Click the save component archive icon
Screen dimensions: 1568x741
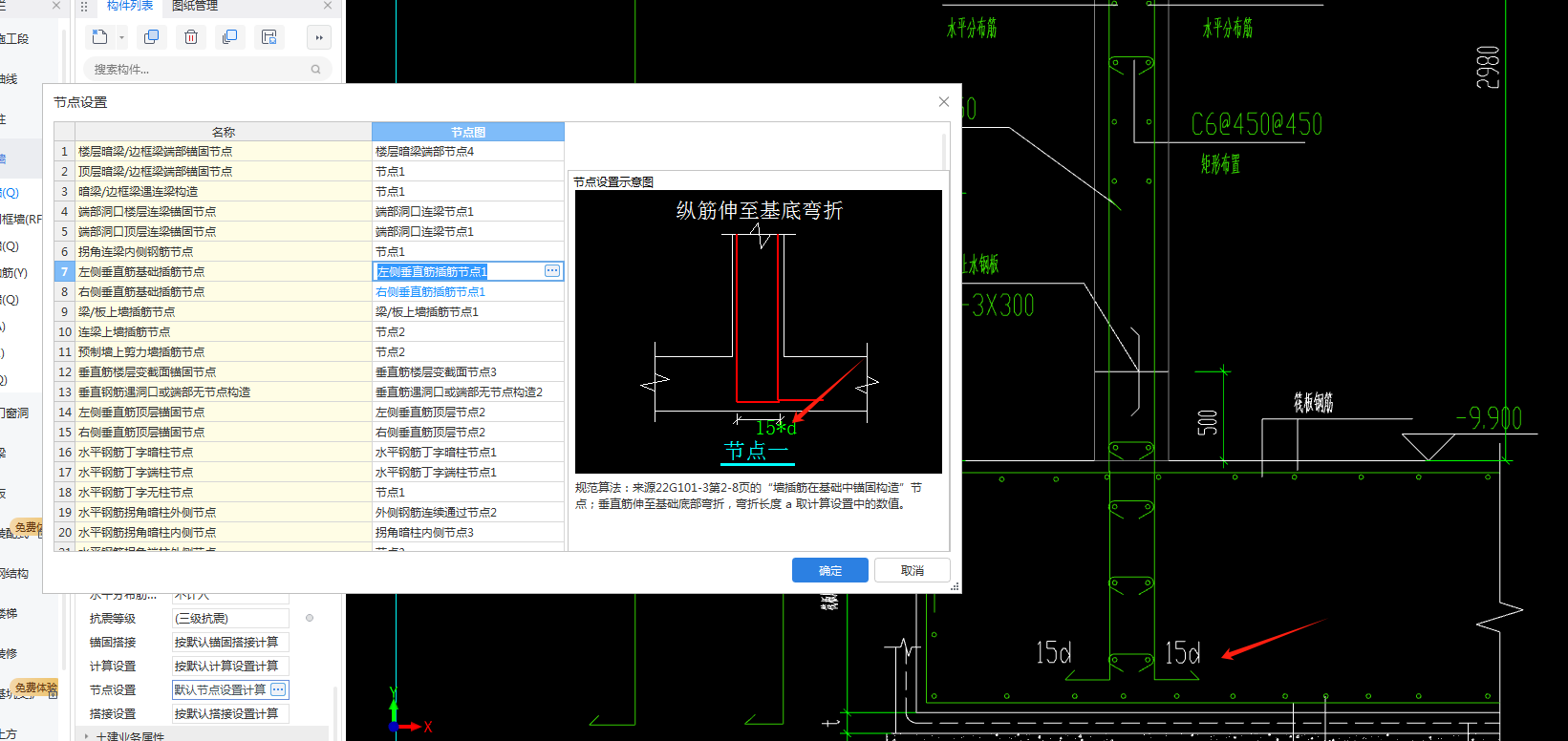tap(269, 37)
